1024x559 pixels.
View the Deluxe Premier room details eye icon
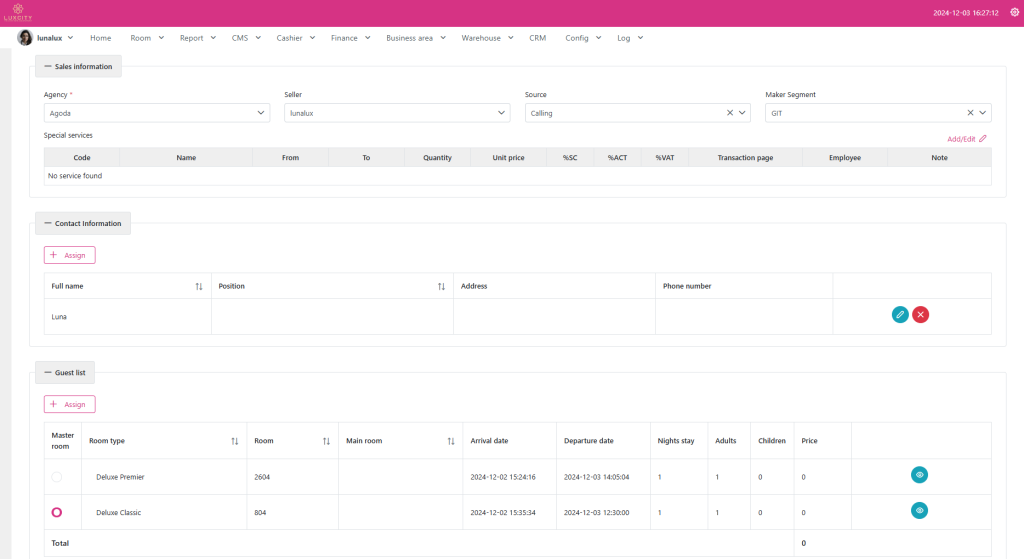(919, 475)
